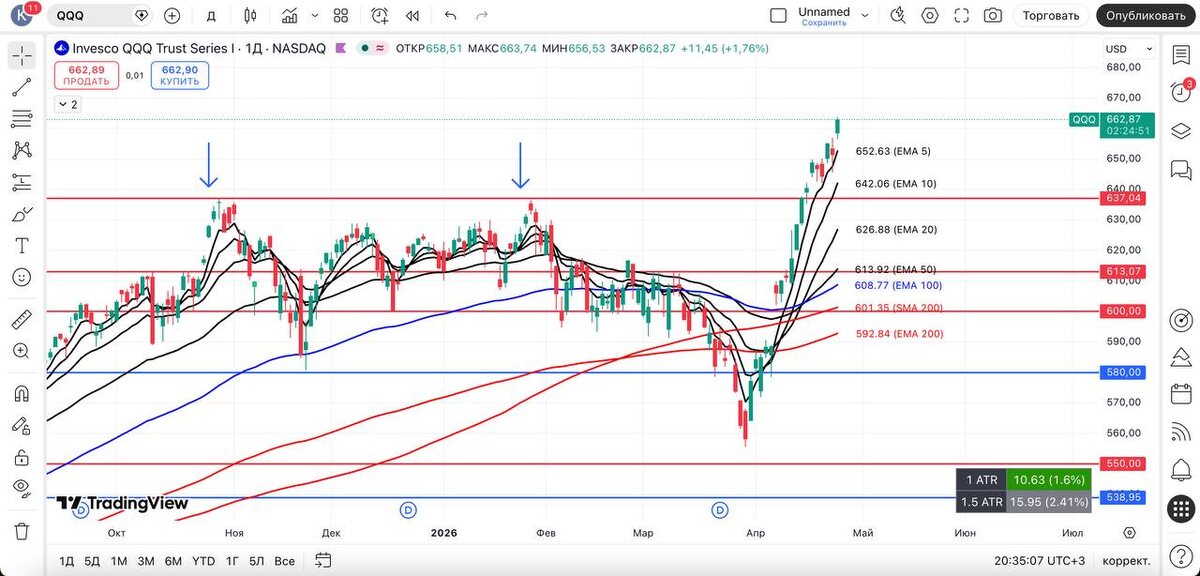Toggle fullscreen mode
1200x576 pixels.
[x=962, y=15]
